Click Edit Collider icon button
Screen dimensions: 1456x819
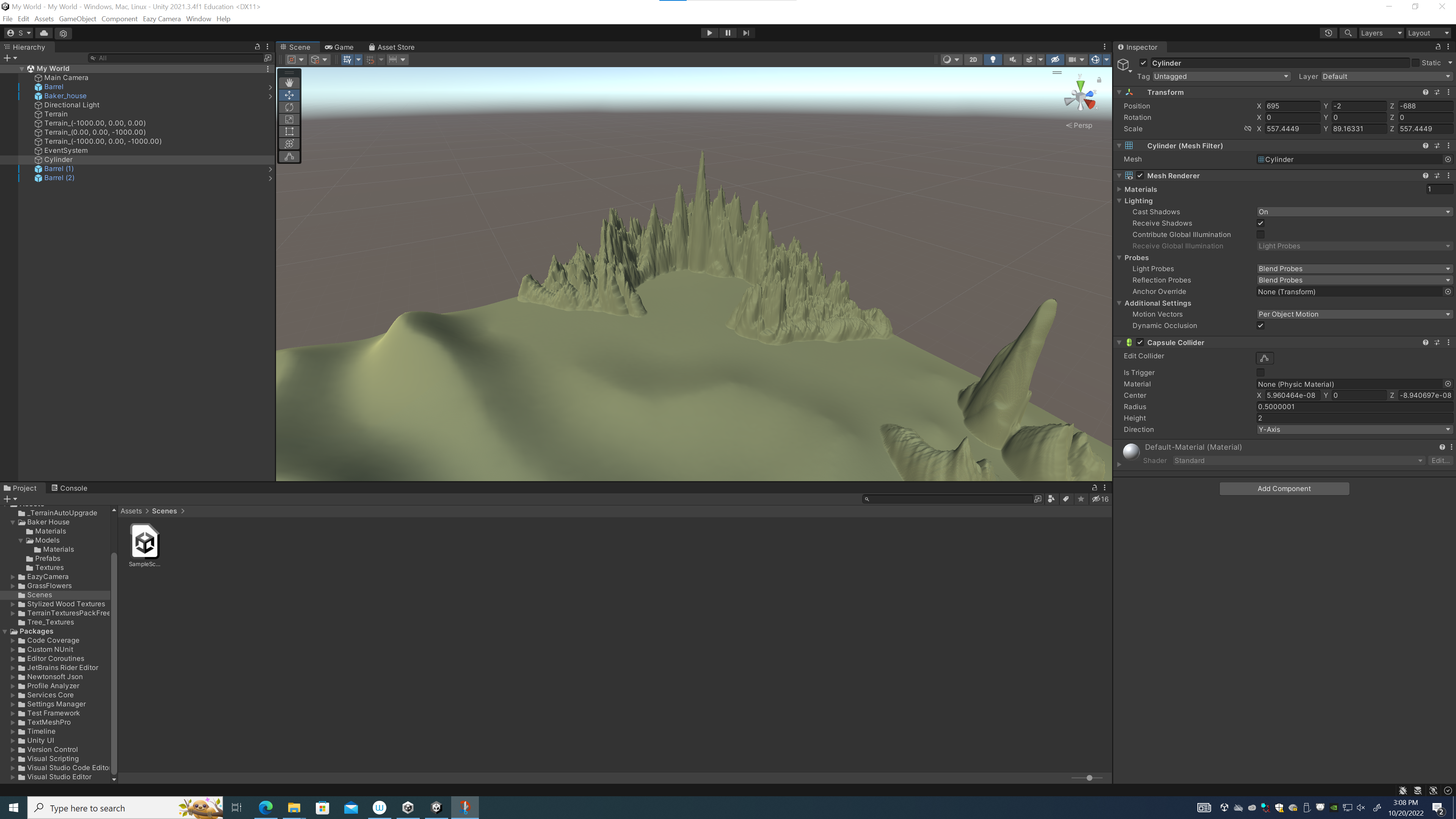coord(1265,358)
